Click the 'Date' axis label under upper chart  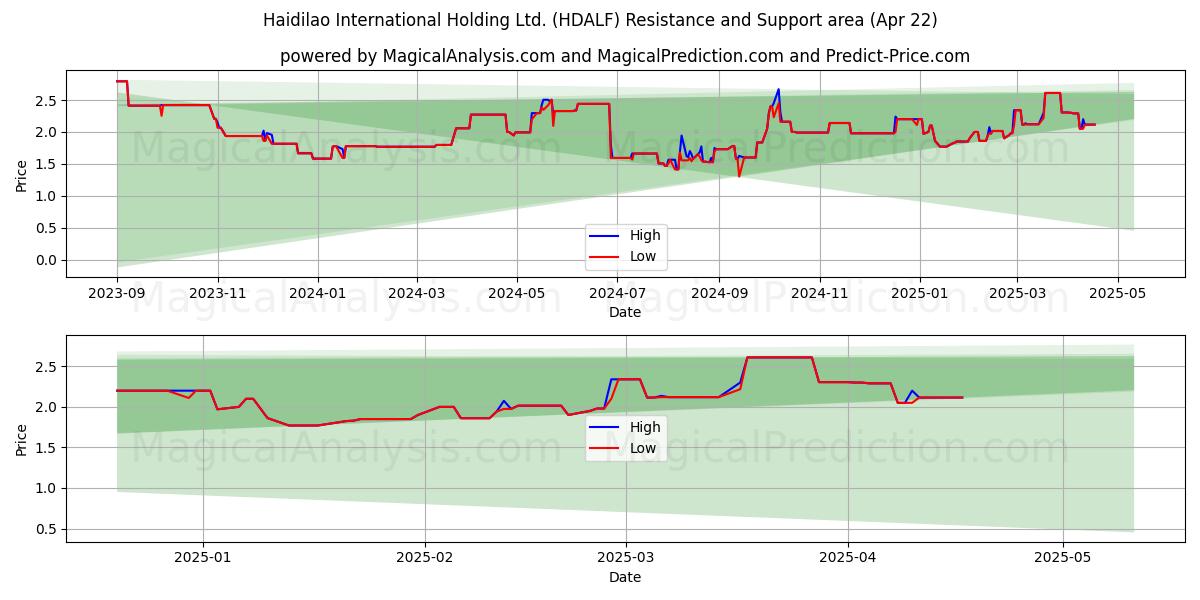click(625, 313)
